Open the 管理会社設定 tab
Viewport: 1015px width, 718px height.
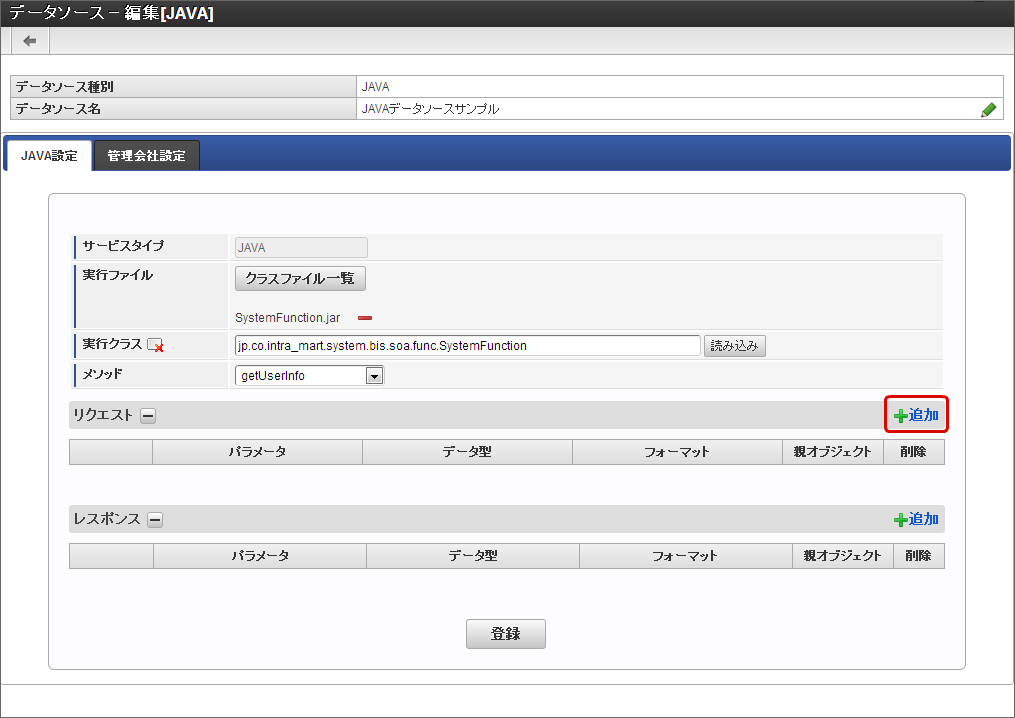click(x=146, y=156)
